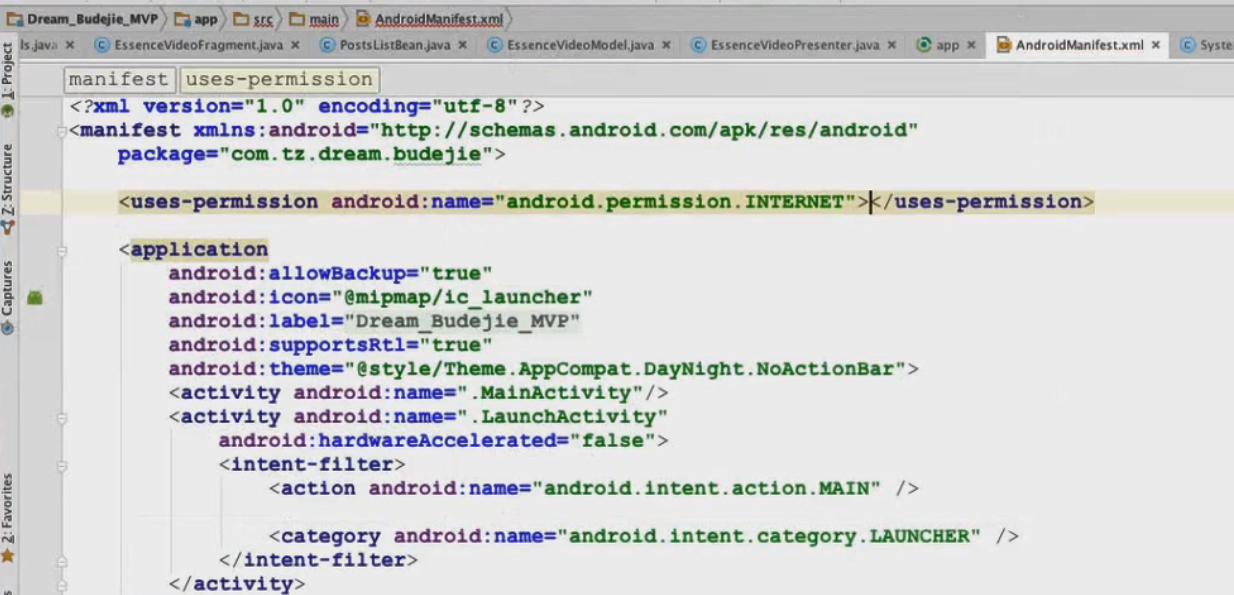Click the class icon on PostsListBean.java tab
The height and width of the screenshot is (595, 1234).
[327, 45]
